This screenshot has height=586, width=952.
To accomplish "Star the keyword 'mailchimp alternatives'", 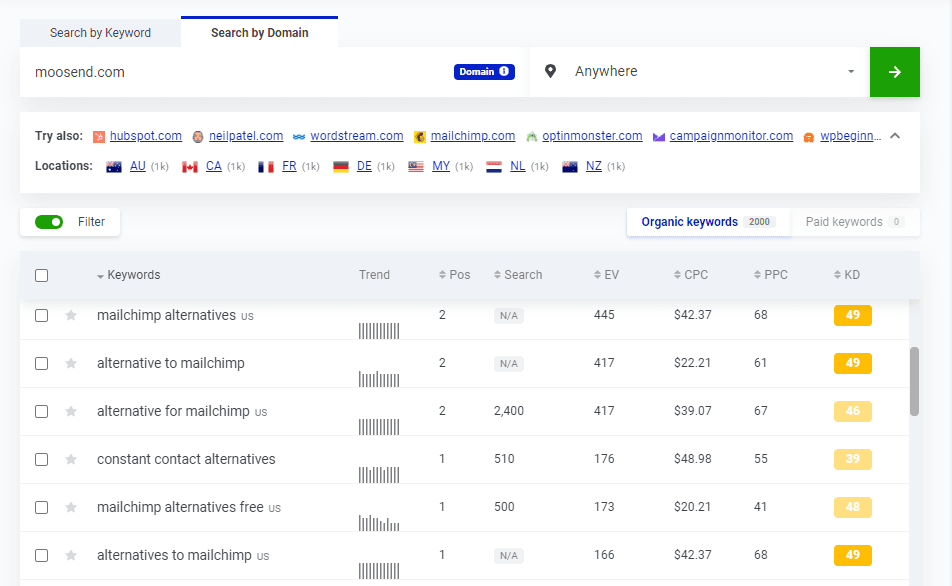I will (x=70, y=315).
